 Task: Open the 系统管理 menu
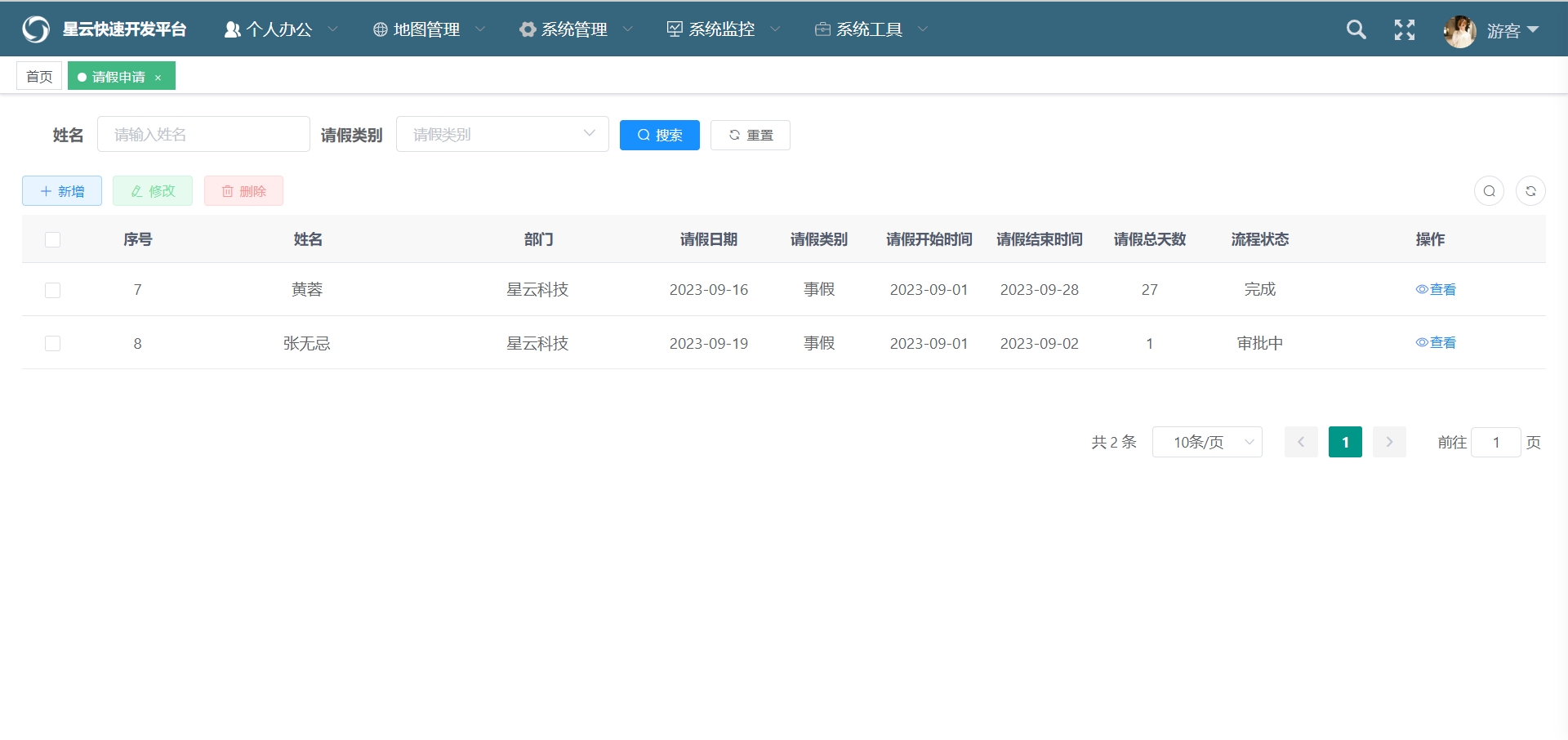pyautogui.click(x=575, y=29)
